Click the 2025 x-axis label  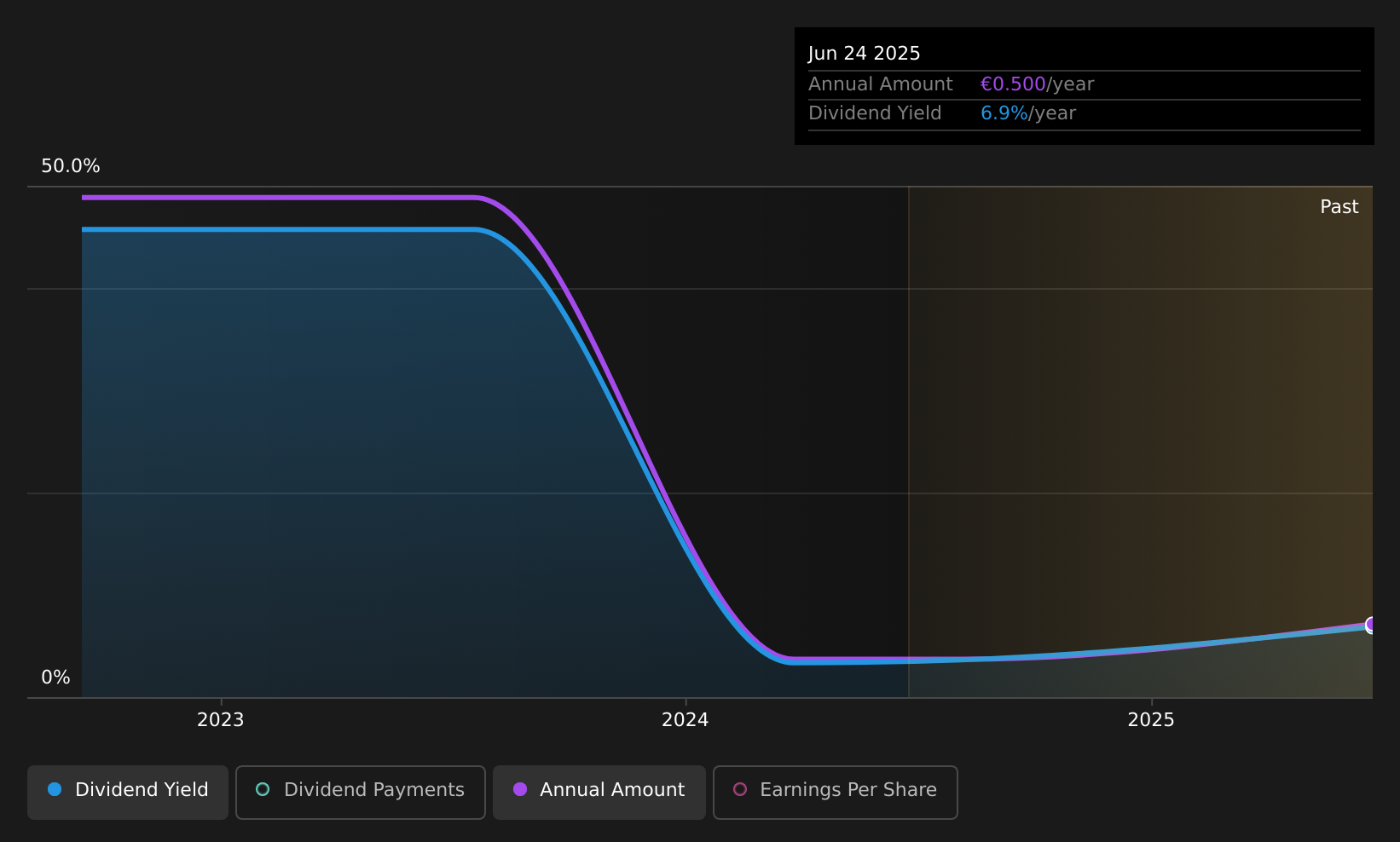[1151, 720]
